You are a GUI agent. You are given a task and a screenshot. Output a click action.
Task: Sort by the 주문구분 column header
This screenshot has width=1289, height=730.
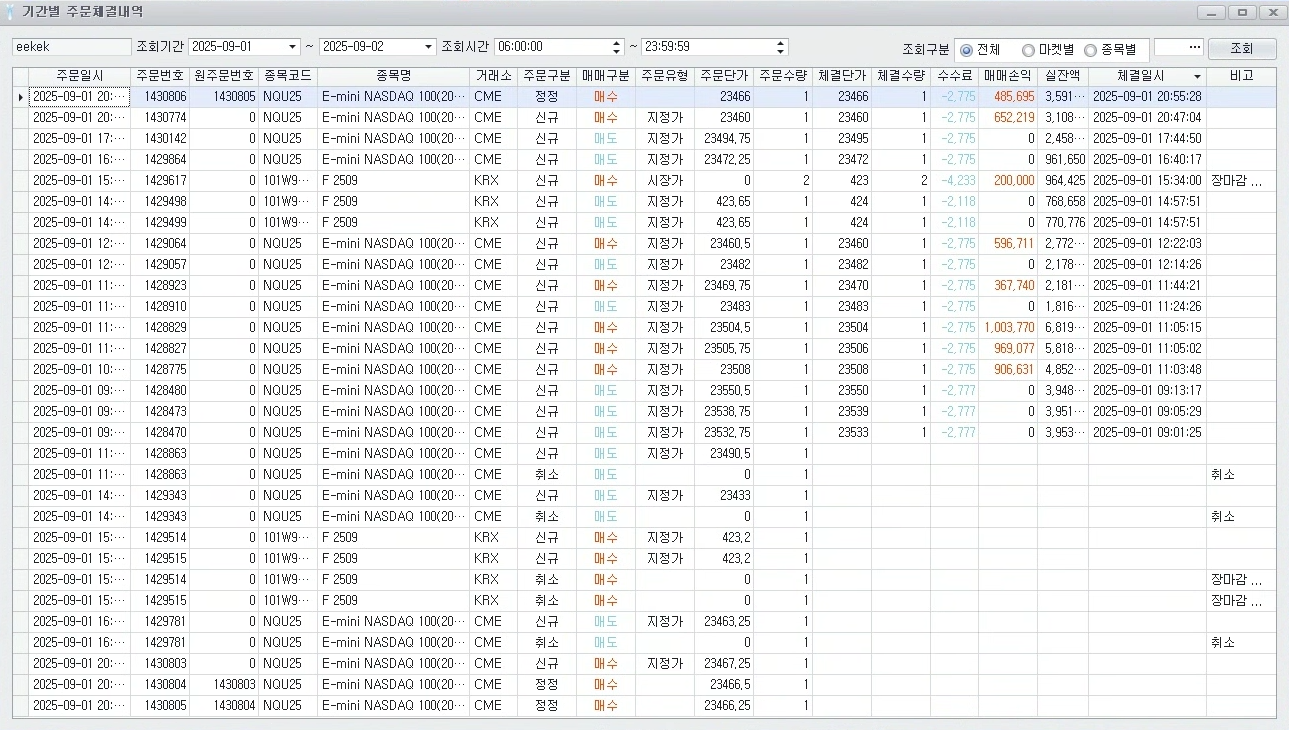(x=547, y=76)
